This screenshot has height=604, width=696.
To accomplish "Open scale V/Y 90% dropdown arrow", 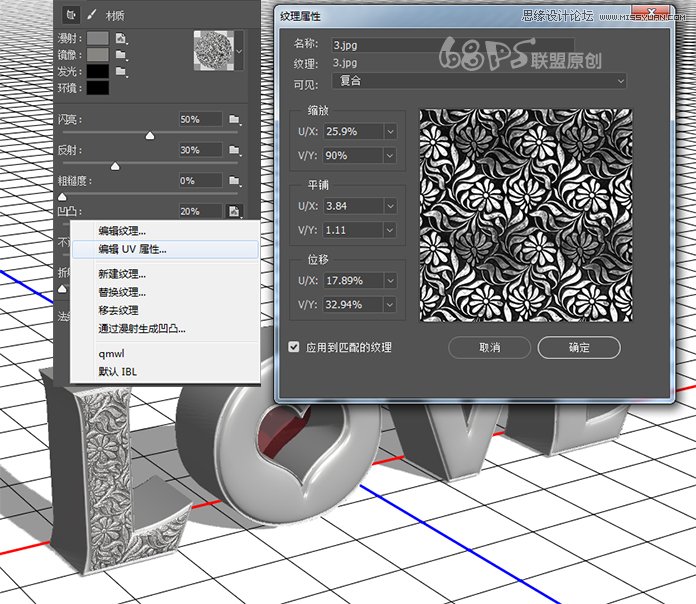I will pyautogui.click(x=390, y=155).
